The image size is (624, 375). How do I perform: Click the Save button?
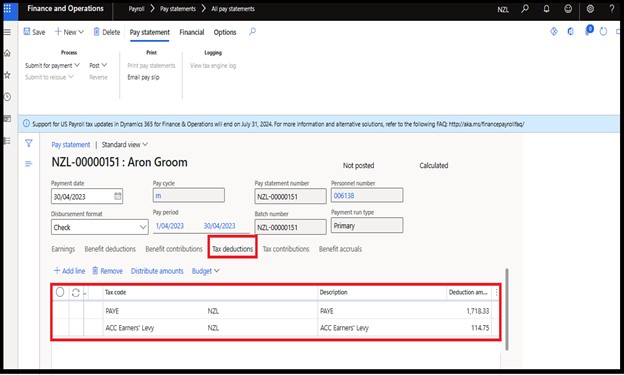pyautogui.click(x=34, y=32)
